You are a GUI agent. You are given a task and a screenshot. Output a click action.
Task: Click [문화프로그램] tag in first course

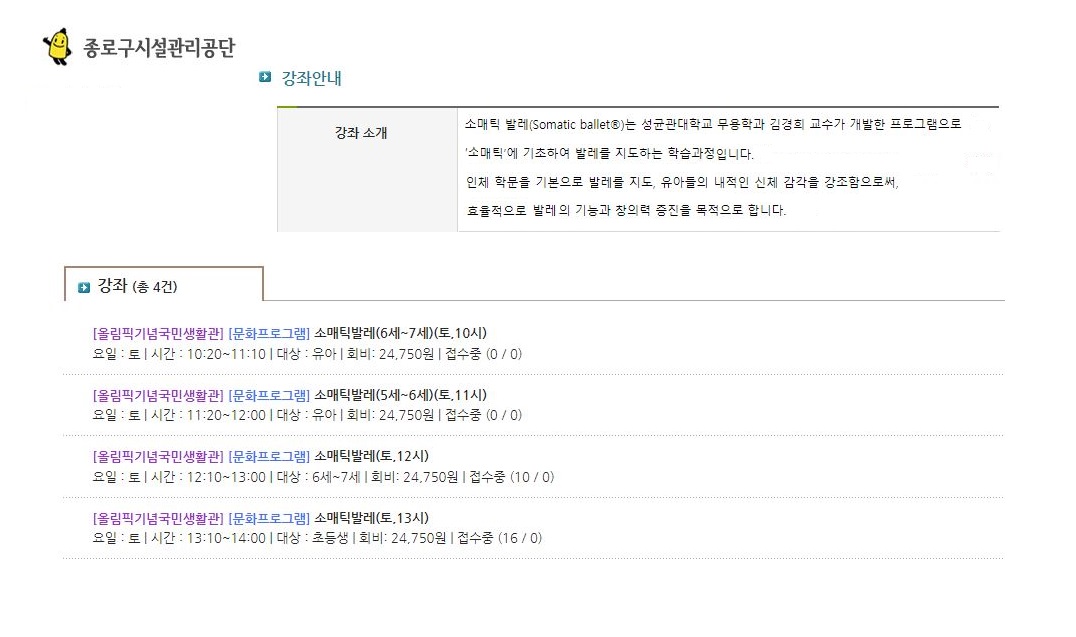click(269, 333)
